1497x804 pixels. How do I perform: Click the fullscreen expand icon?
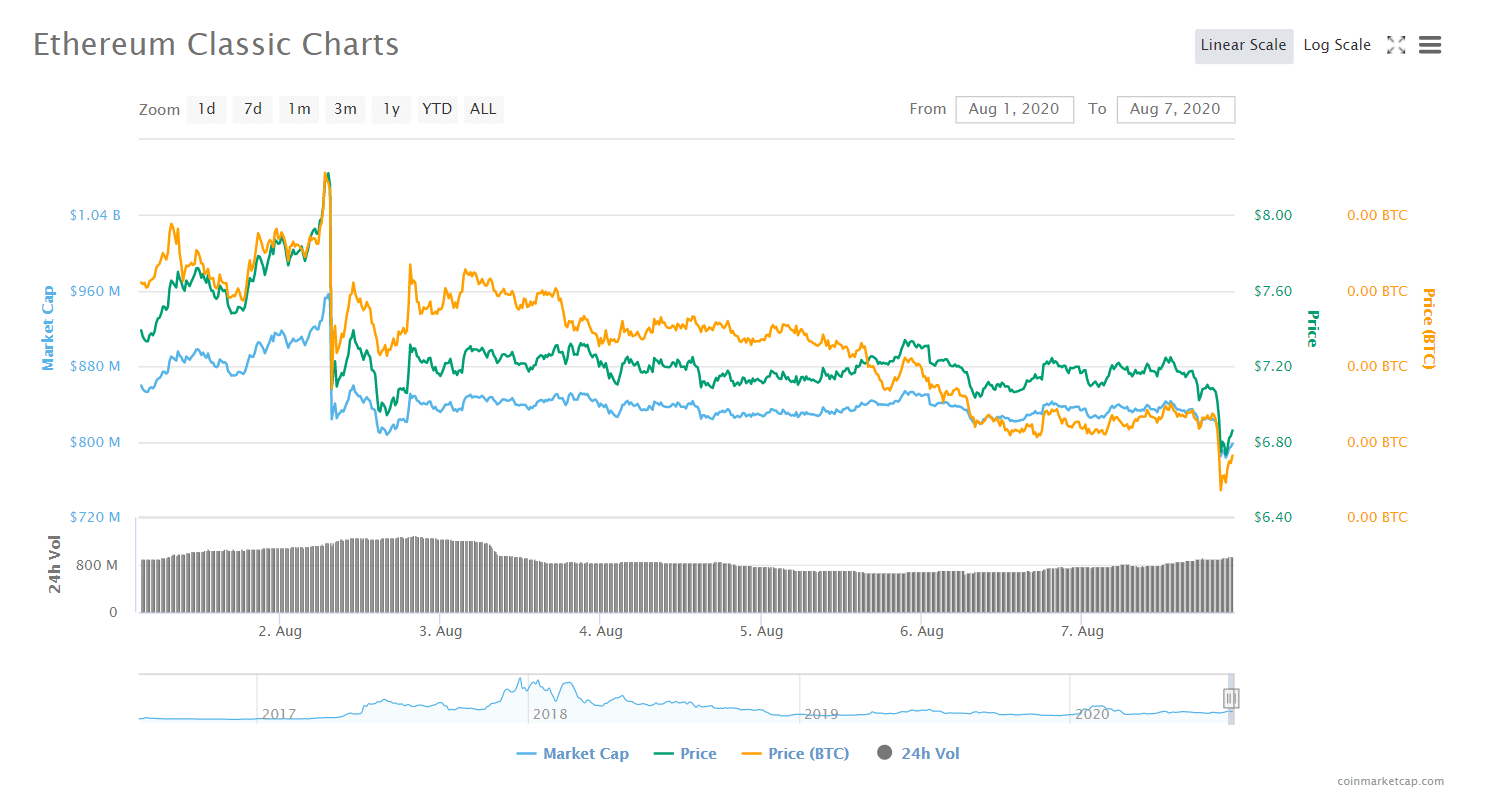coord(1396,45)
